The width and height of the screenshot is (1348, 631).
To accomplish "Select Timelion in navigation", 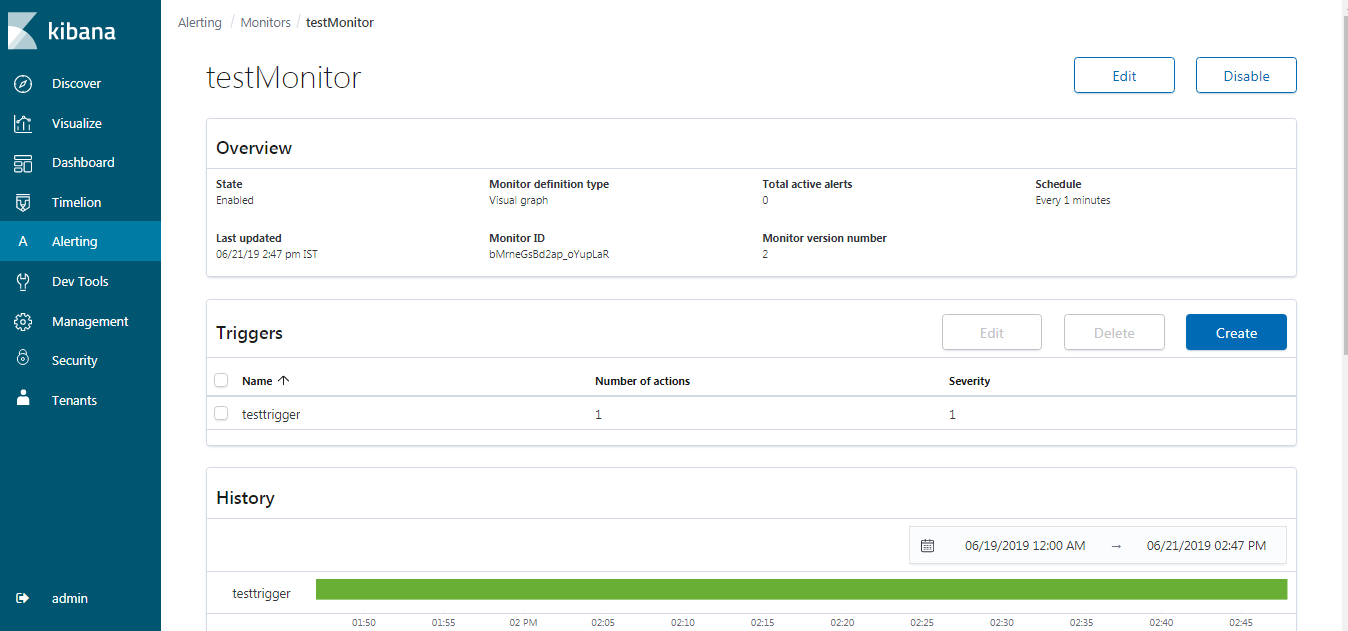I will pos(77,203).
